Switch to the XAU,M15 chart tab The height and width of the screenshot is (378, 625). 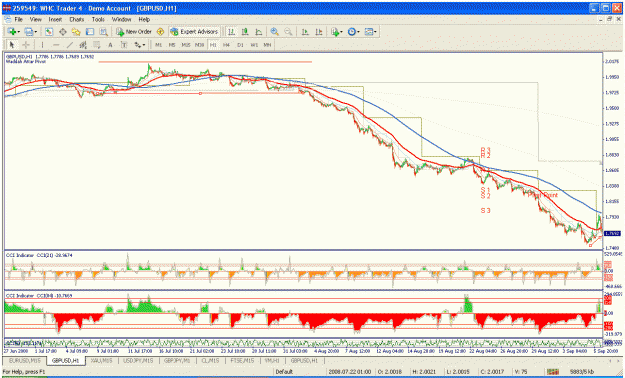pos(103,360)
